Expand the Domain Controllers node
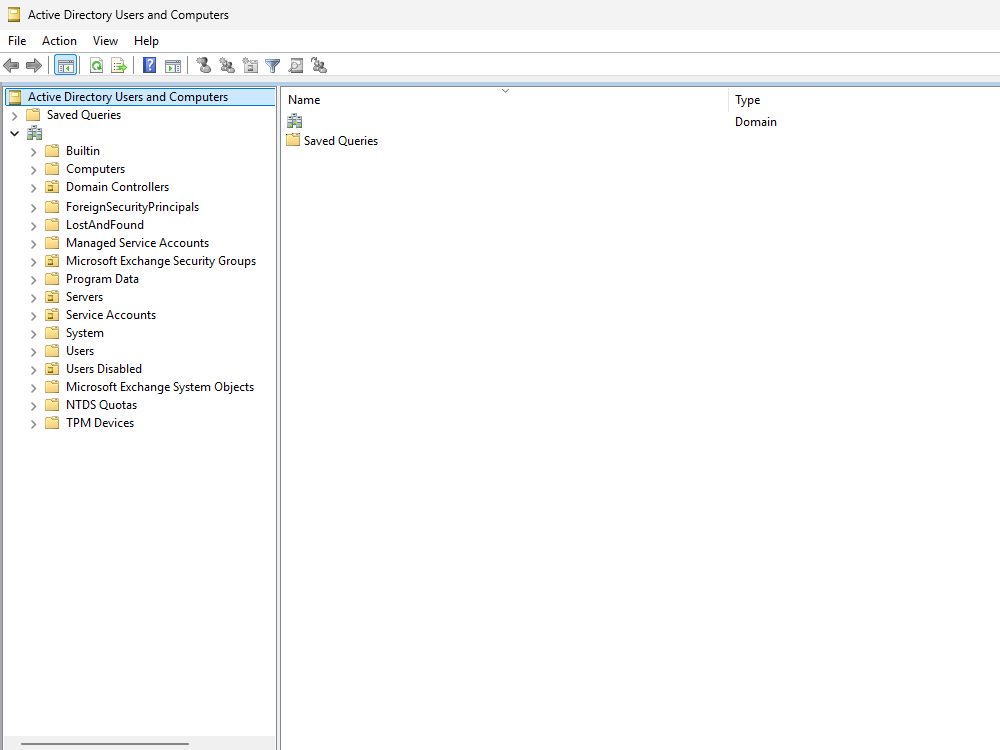 coord(34,188)
